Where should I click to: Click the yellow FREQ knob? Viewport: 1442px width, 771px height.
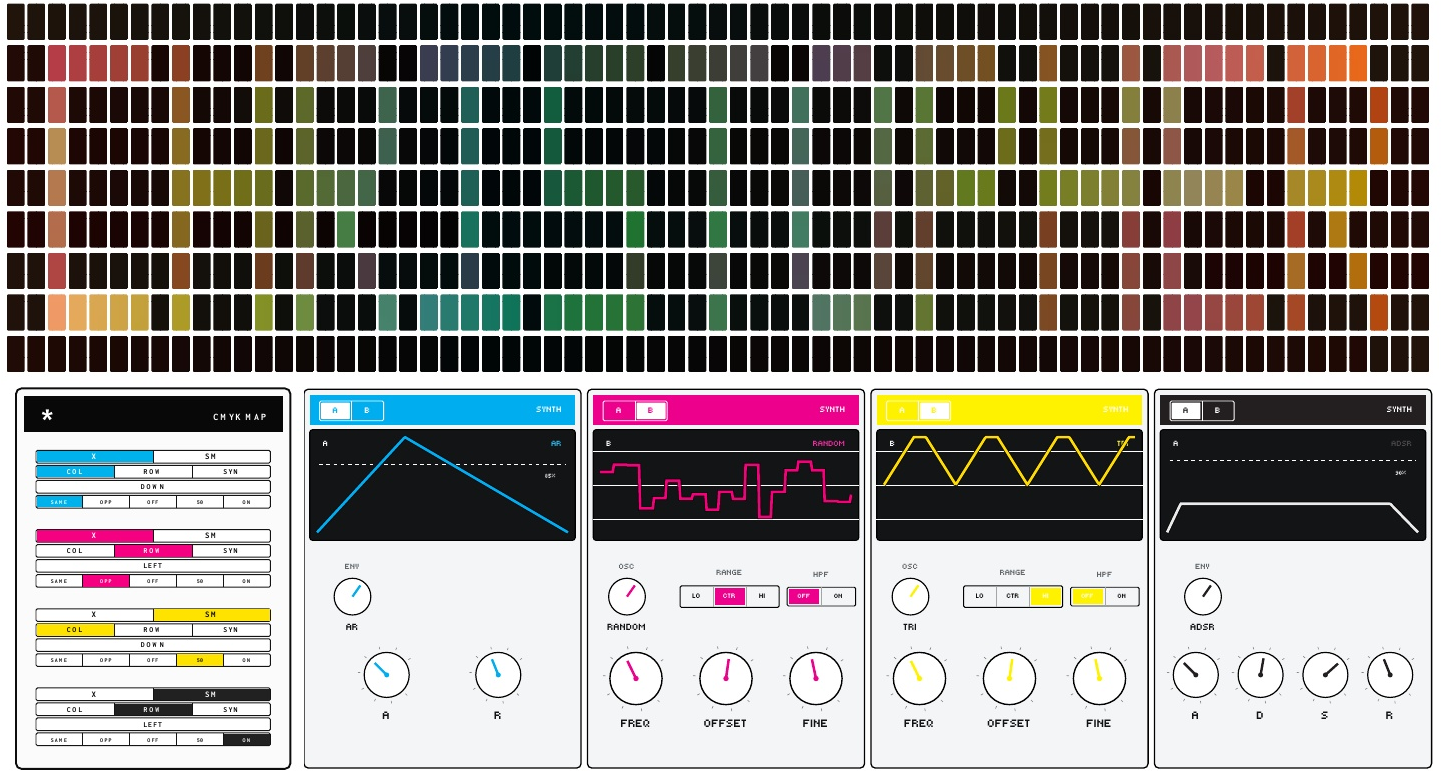[919, 678]
